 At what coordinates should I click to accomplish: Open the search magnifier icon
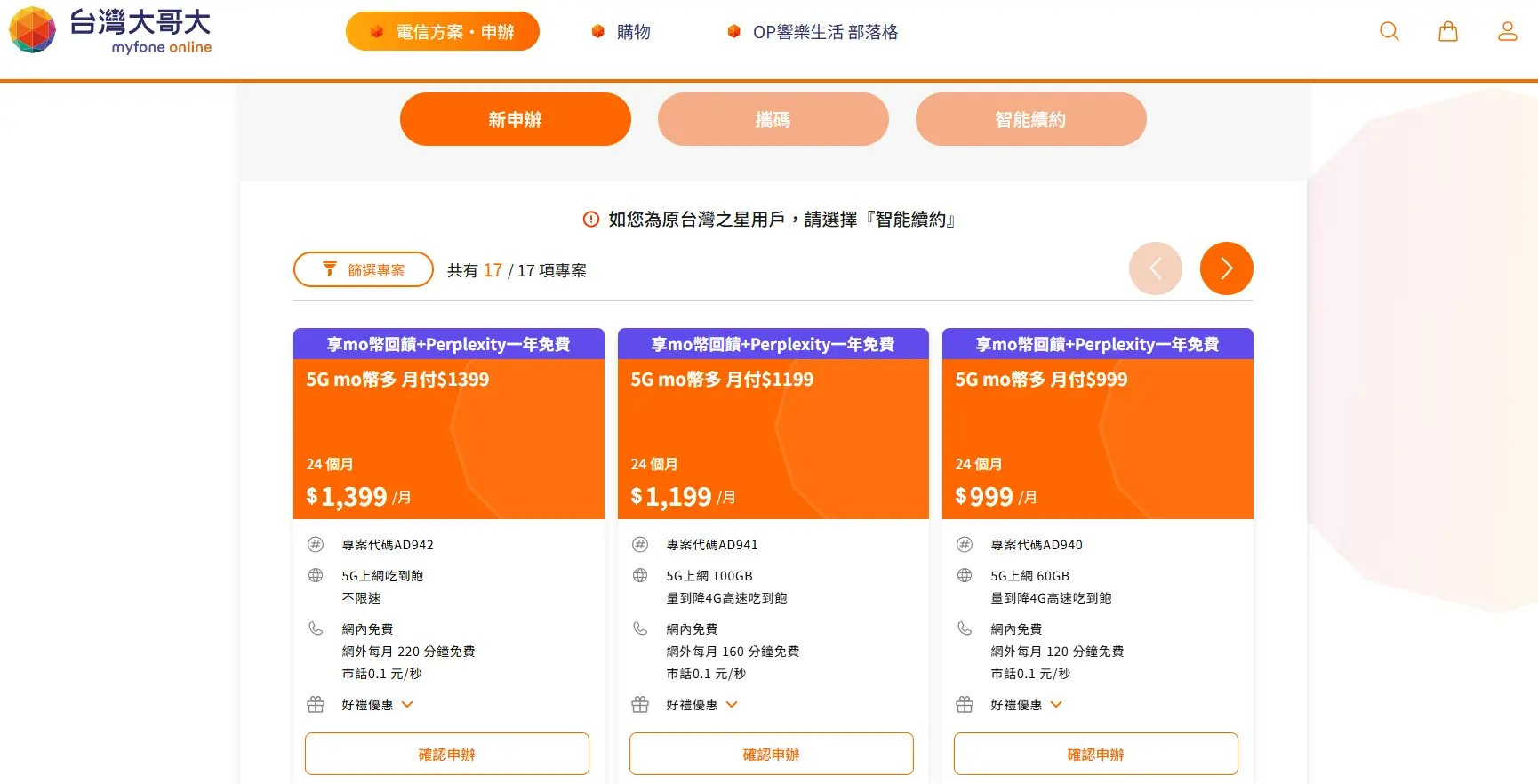[x=1389, y=32]
